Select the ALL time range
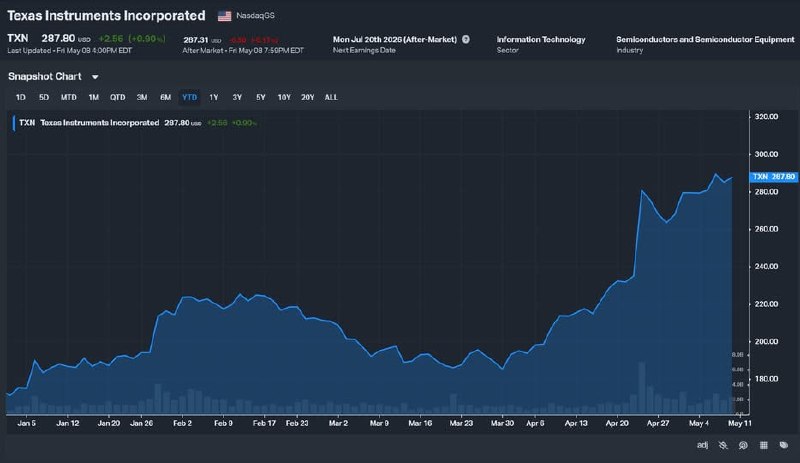The height and width of the screenshot is (463, 800). pos(331,97)
